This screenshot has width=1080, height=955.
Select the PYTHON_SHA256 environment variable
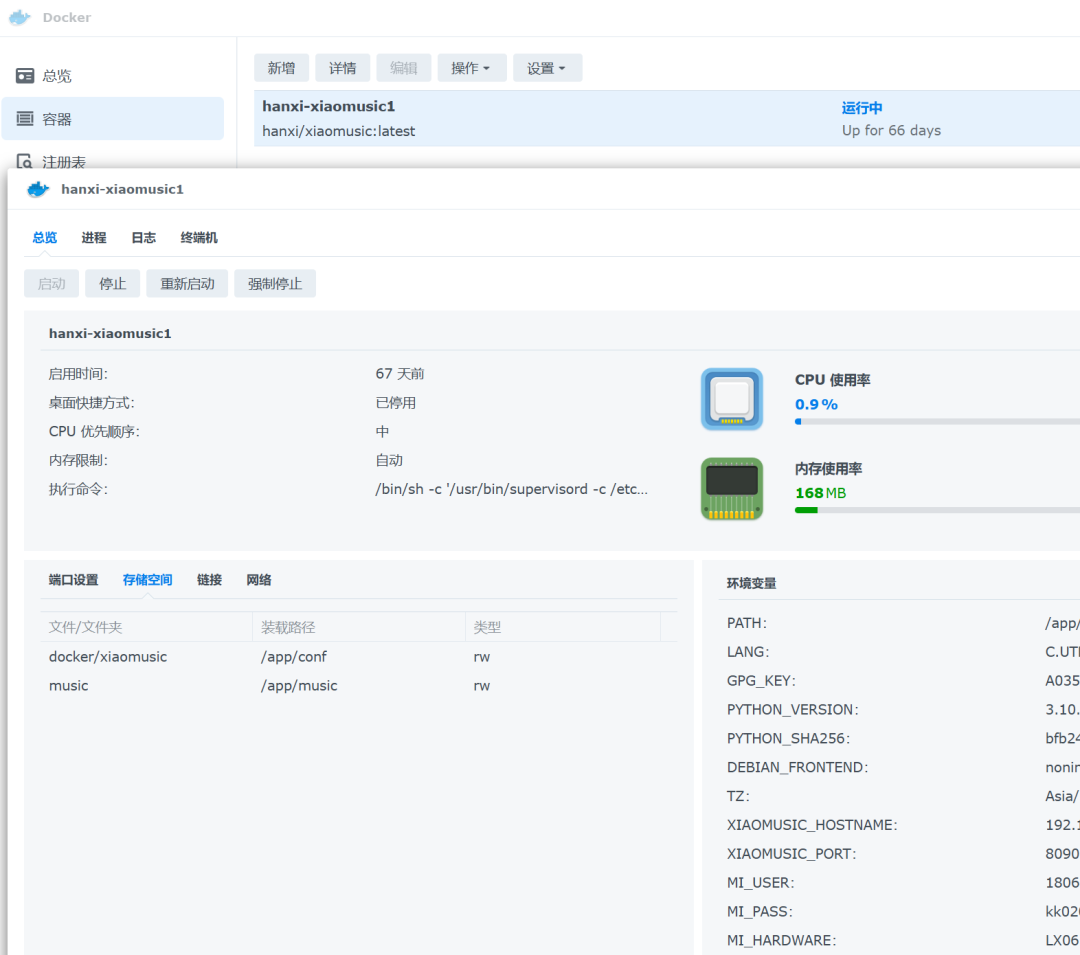pos(789,738)
